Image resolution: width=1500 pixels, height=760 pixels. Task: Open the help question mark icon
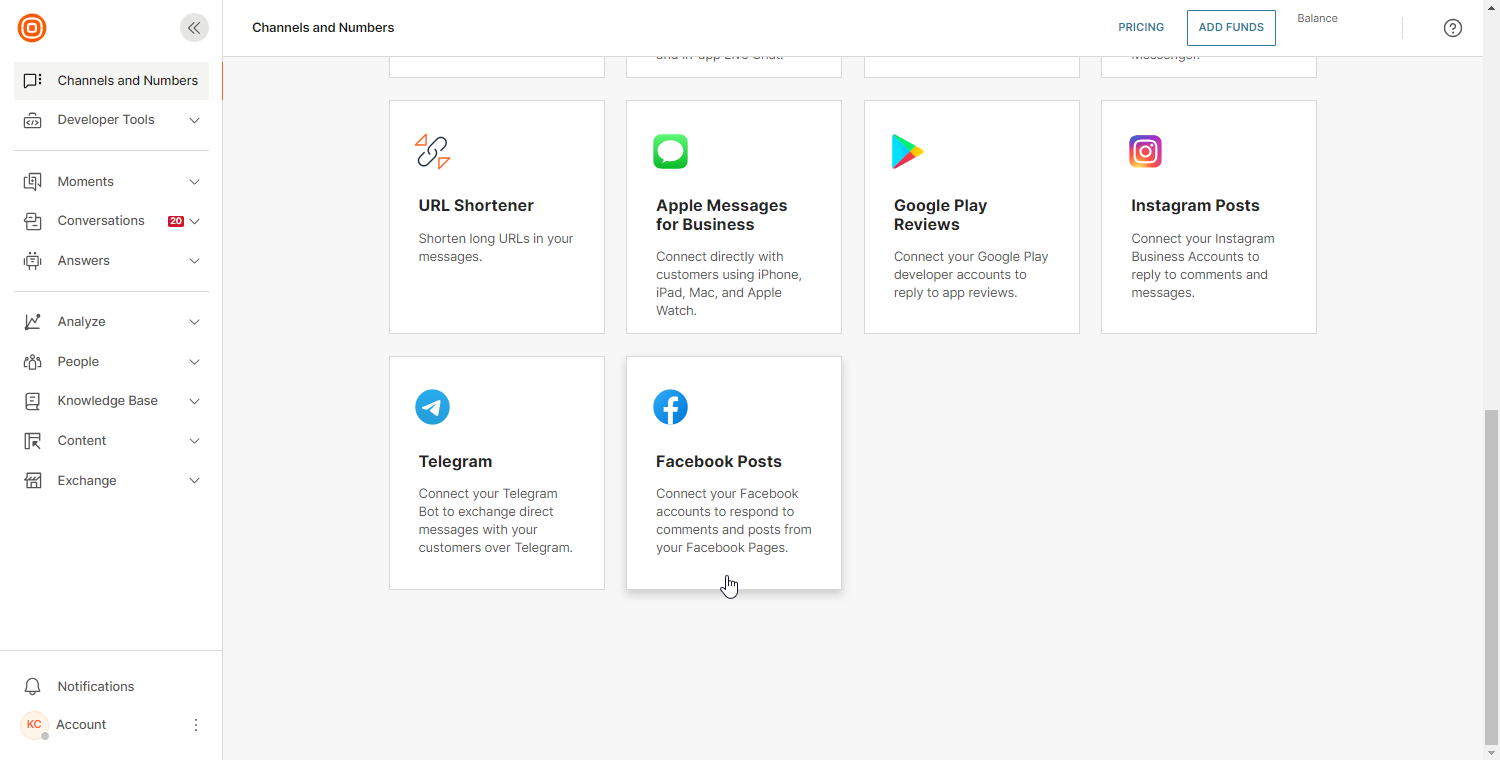1453,28
